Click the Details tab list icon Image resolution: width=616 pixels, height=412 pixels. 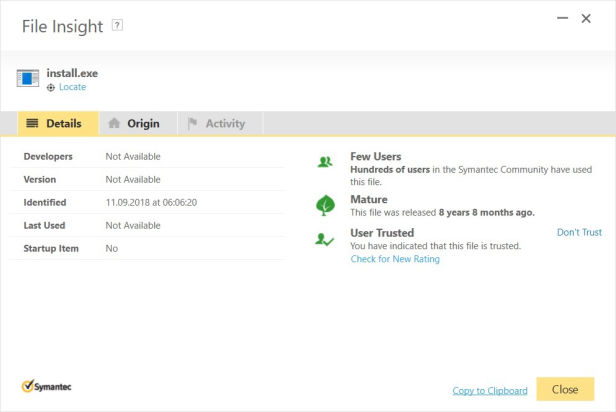tap(32, 123)
